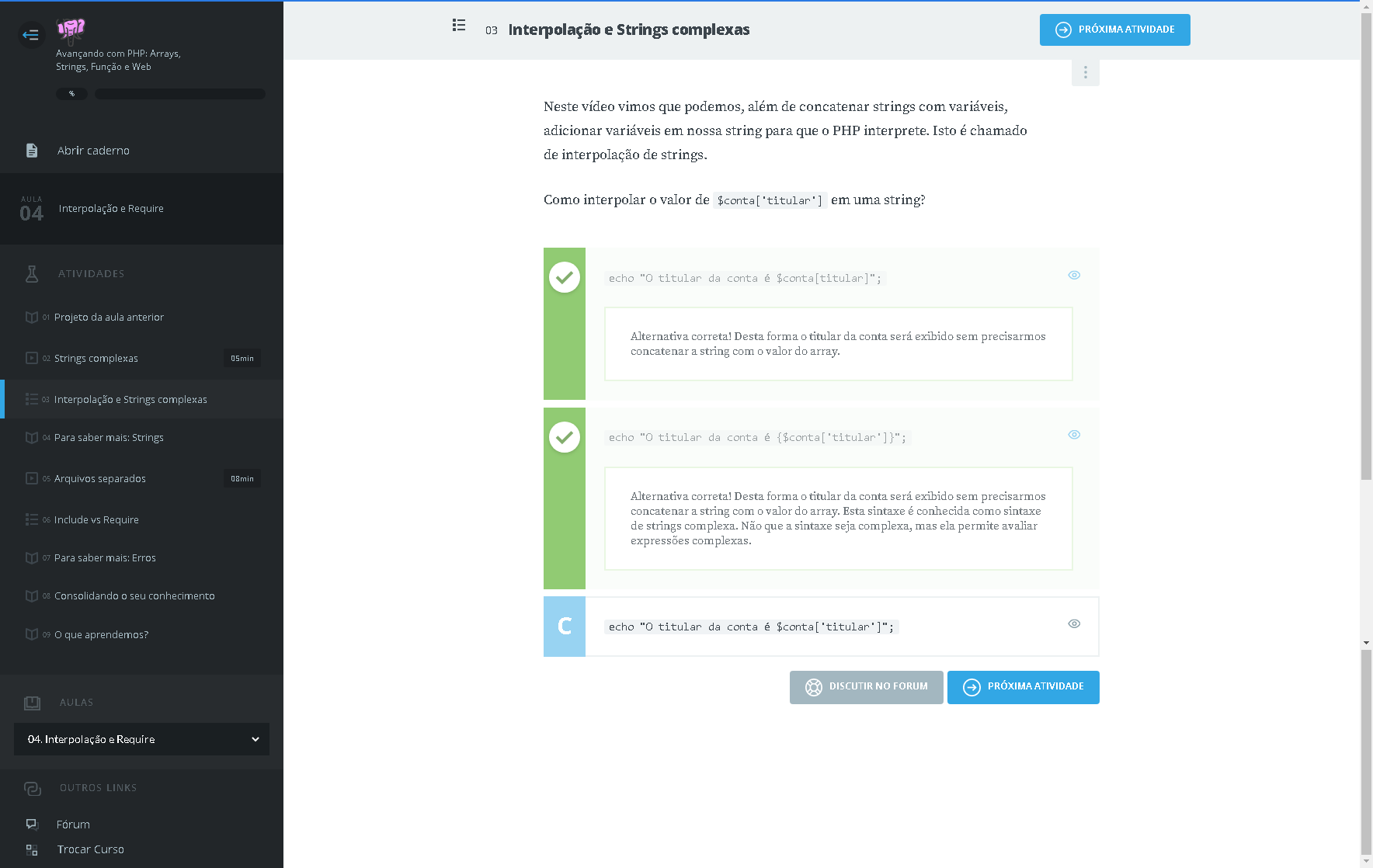Click the Atividades flask icon
1373x868 pixels.
(x=32, y=274)
